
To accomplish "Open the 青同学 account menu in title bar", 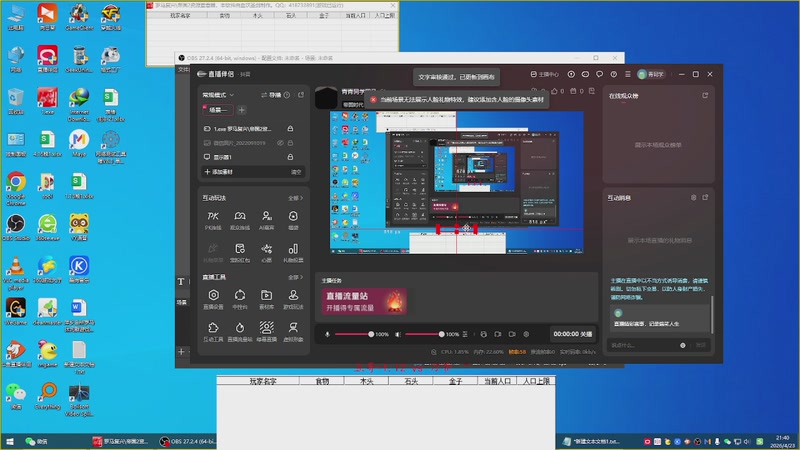I will 651,74.
